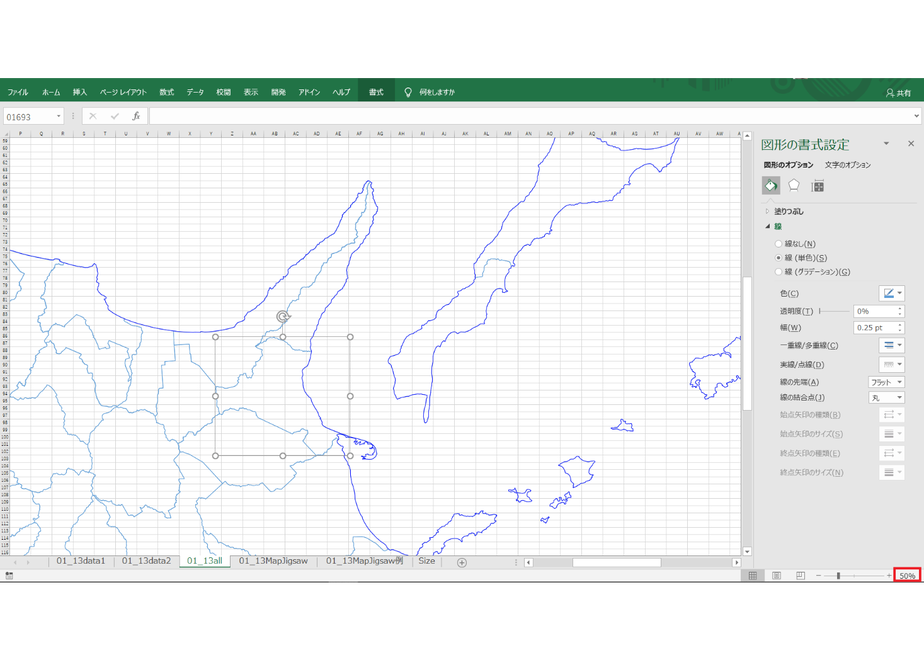Click macro record icon in status bar
This screenshot has height=660, width=924.
[9, 575]
